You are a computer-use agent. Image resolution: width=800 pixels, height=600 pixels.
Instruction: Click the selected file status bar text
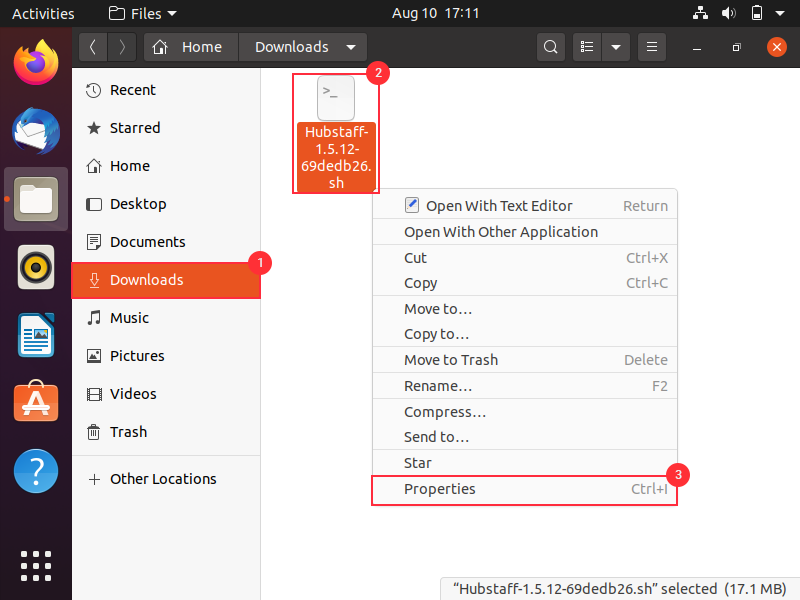(x=619, y=589)
